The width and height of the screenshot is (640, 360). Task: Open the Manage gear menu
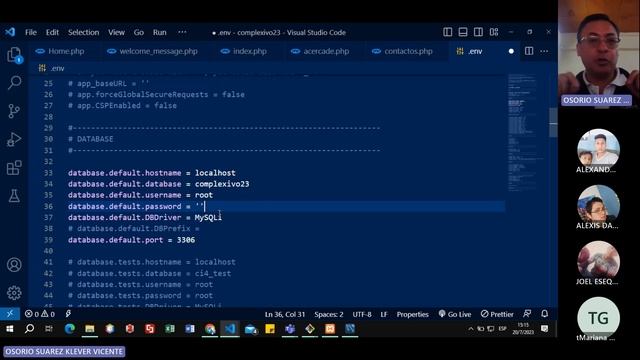[x=14, y=293]
